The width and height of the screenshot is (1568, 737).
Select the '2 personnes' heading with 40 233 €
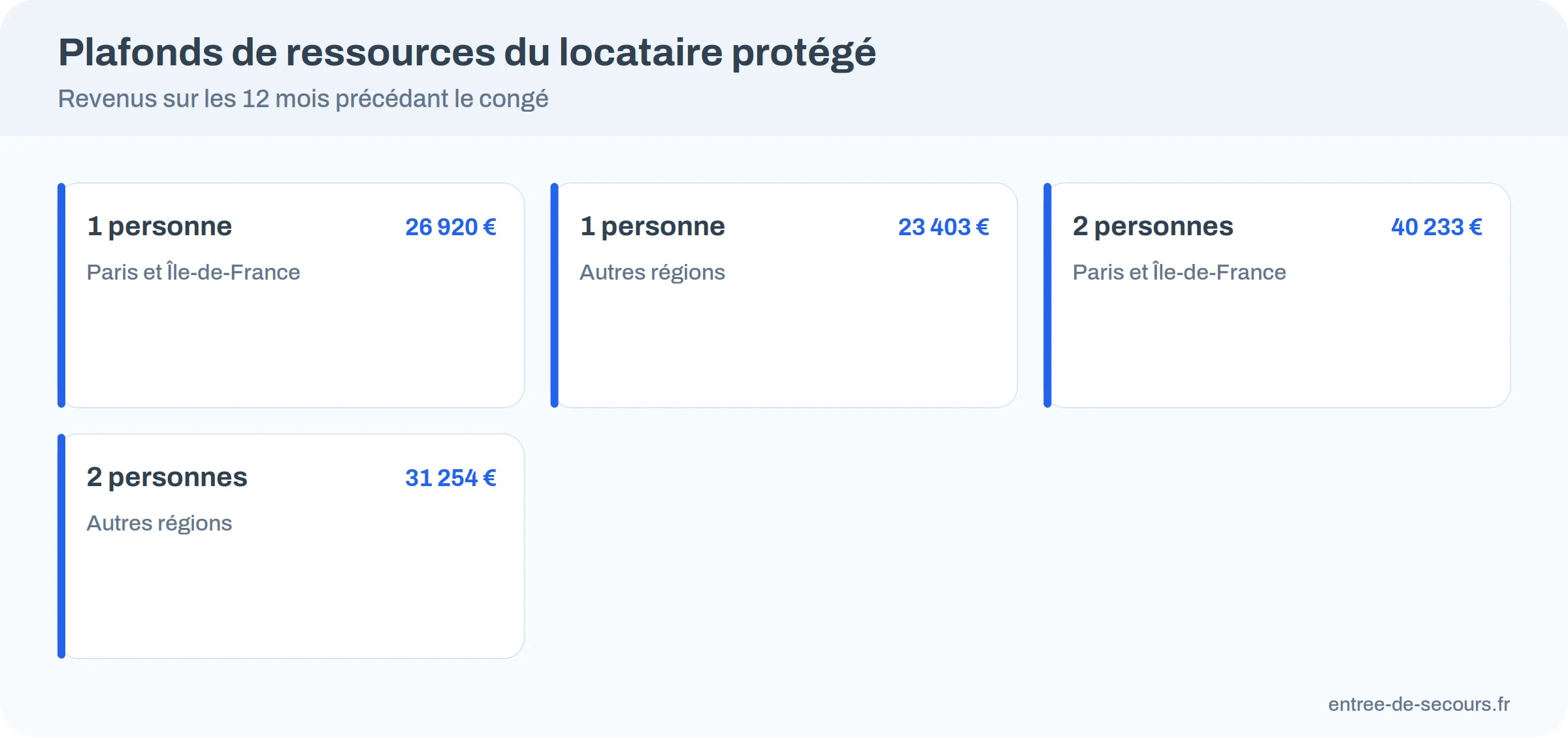[x=1153, y=227]
